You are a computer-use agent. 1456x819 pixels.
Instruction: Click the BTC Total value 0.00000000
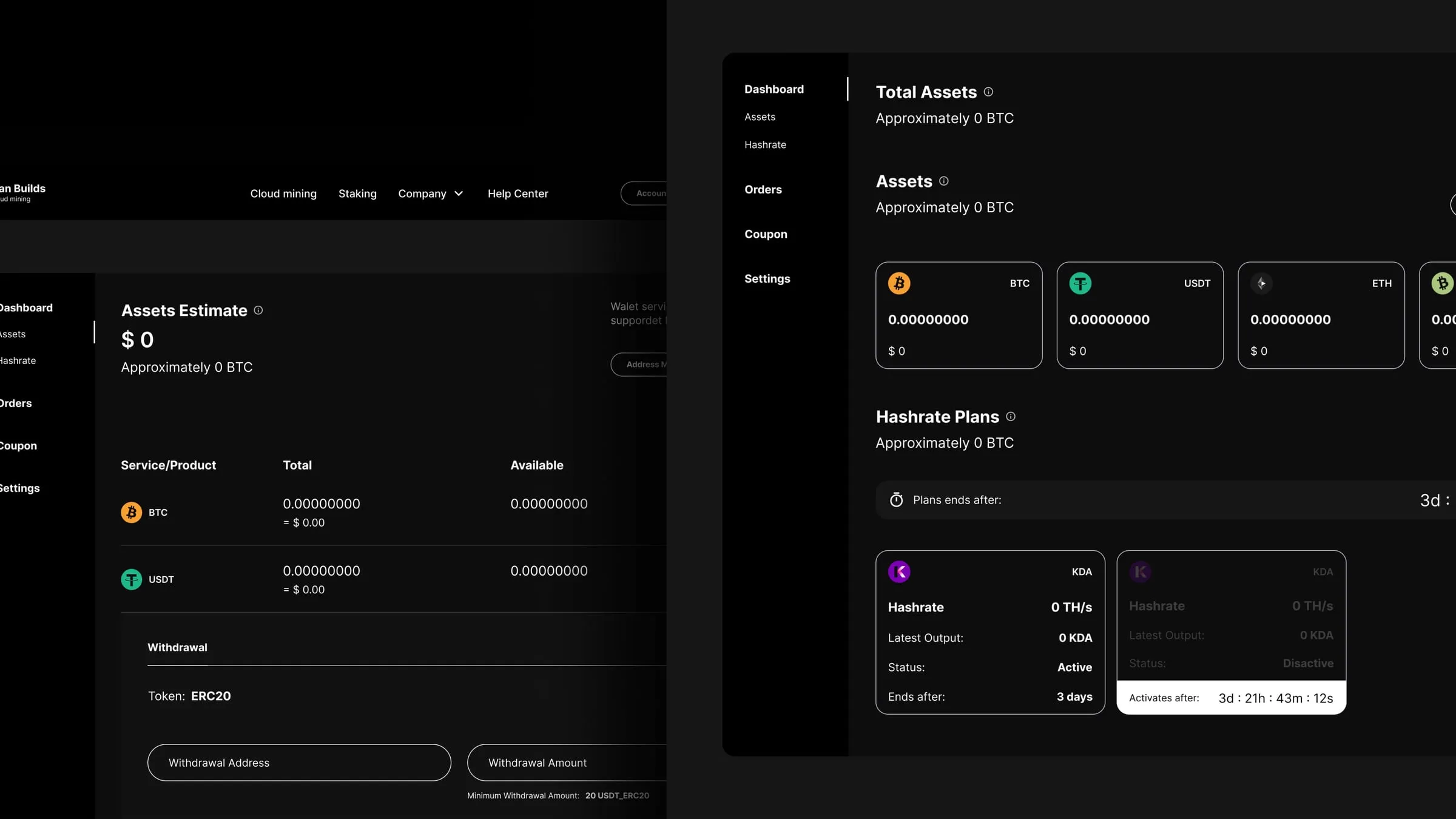(322, 504)
